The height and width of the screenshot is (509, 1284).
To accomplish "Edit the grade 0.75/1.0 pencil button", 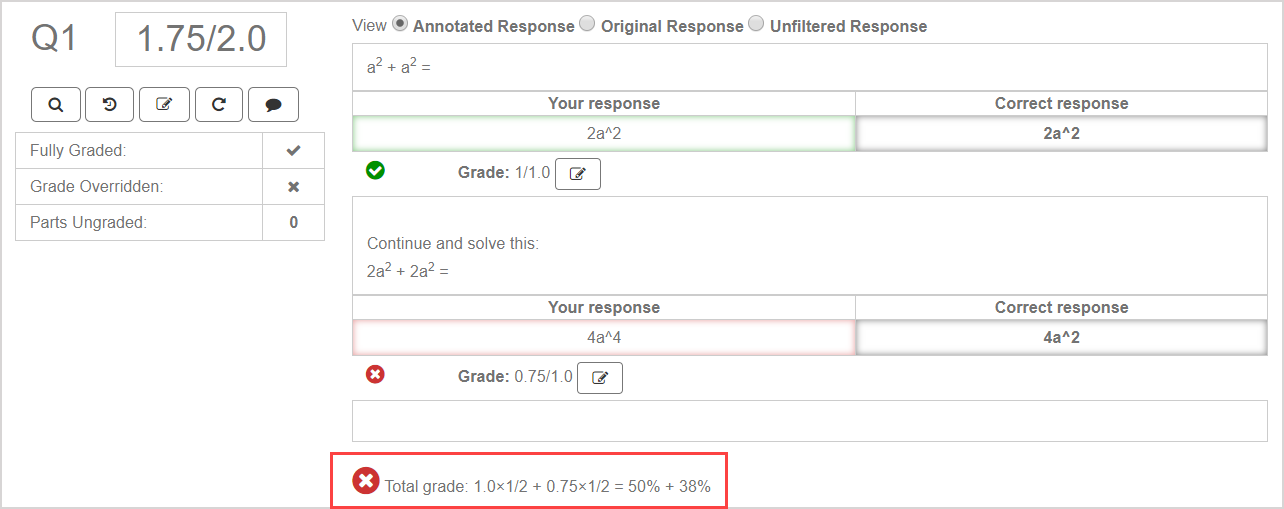I will (600, 378).
